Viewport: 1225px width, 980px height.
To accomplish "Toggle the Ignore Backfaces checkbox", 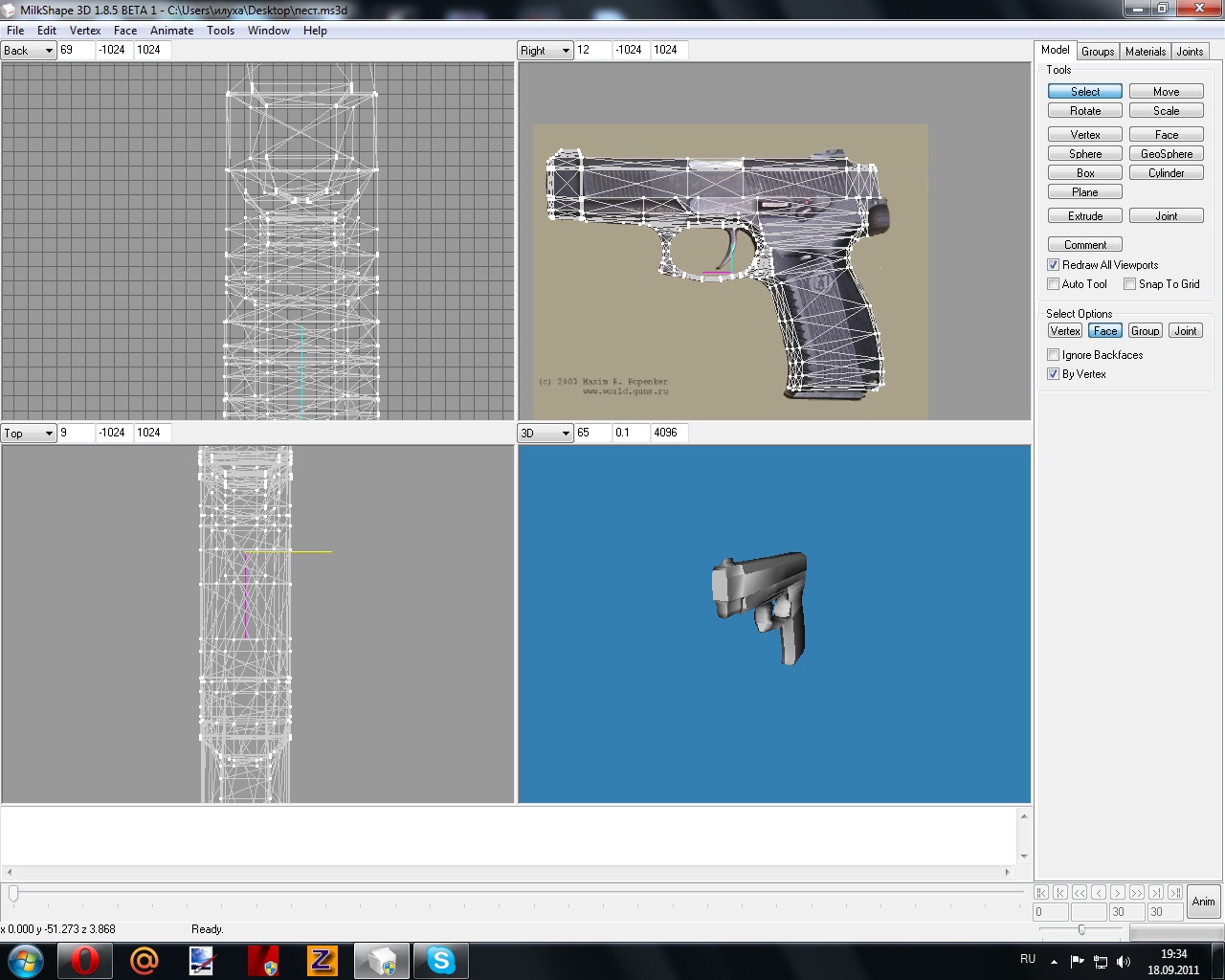I will [1054, 355].
